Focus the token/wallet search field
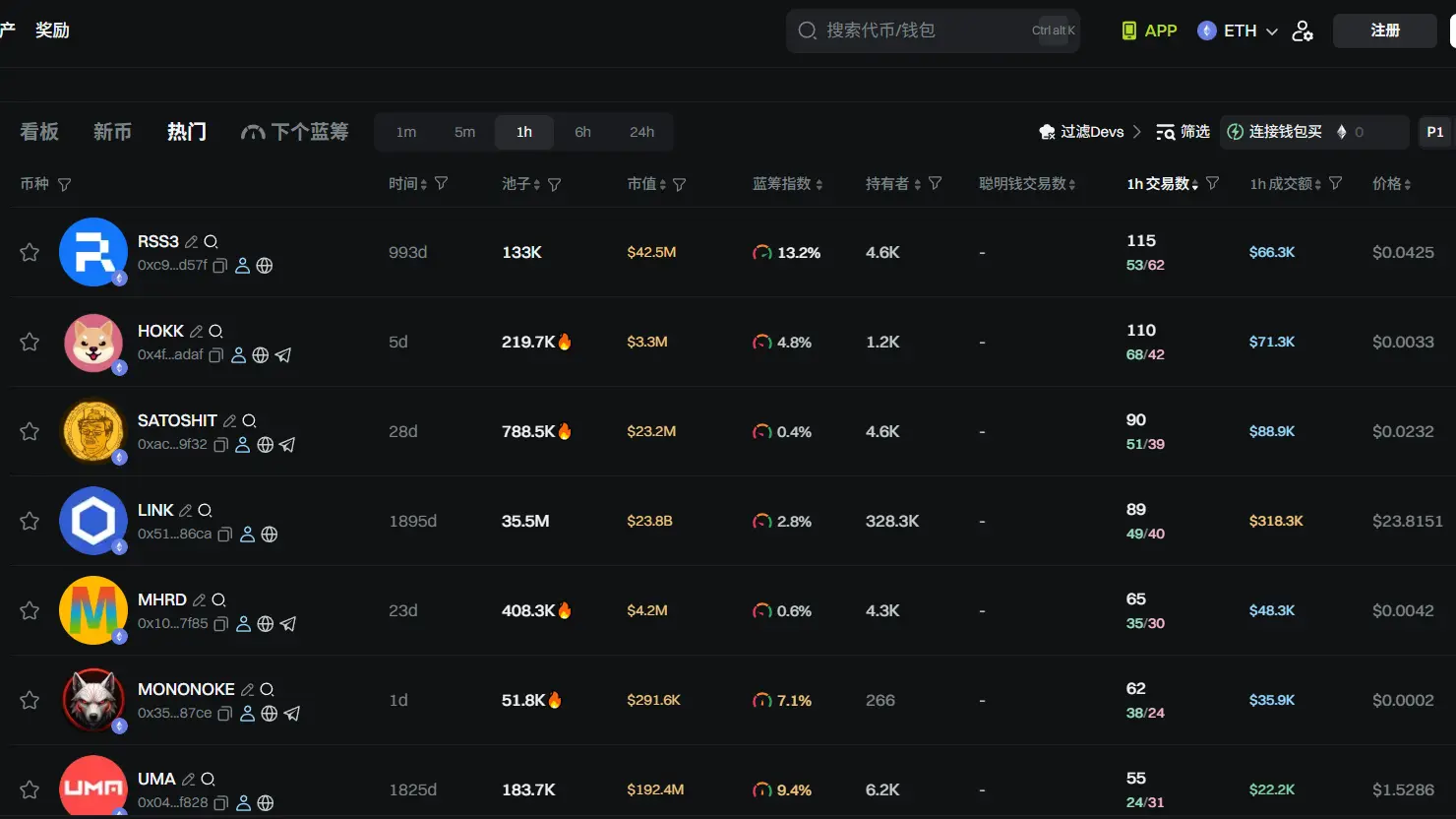 coord(915,31)
